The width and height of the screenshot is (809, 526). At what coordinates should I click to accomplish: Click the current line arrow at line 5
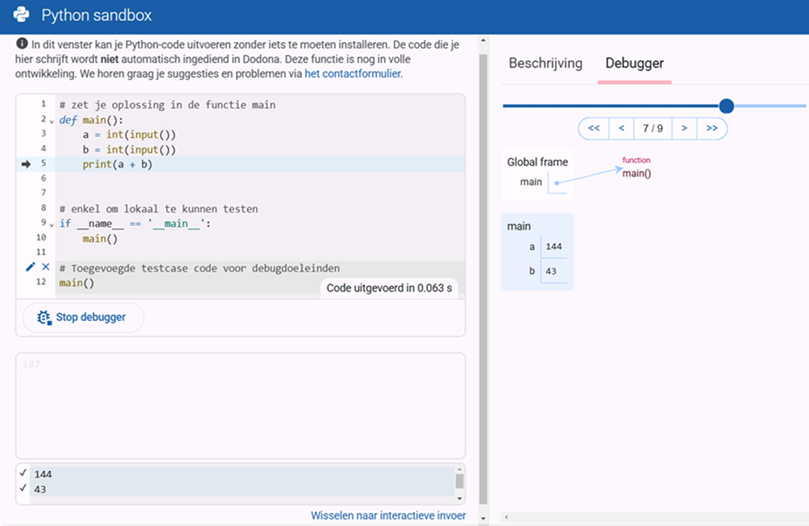[26, 164]
